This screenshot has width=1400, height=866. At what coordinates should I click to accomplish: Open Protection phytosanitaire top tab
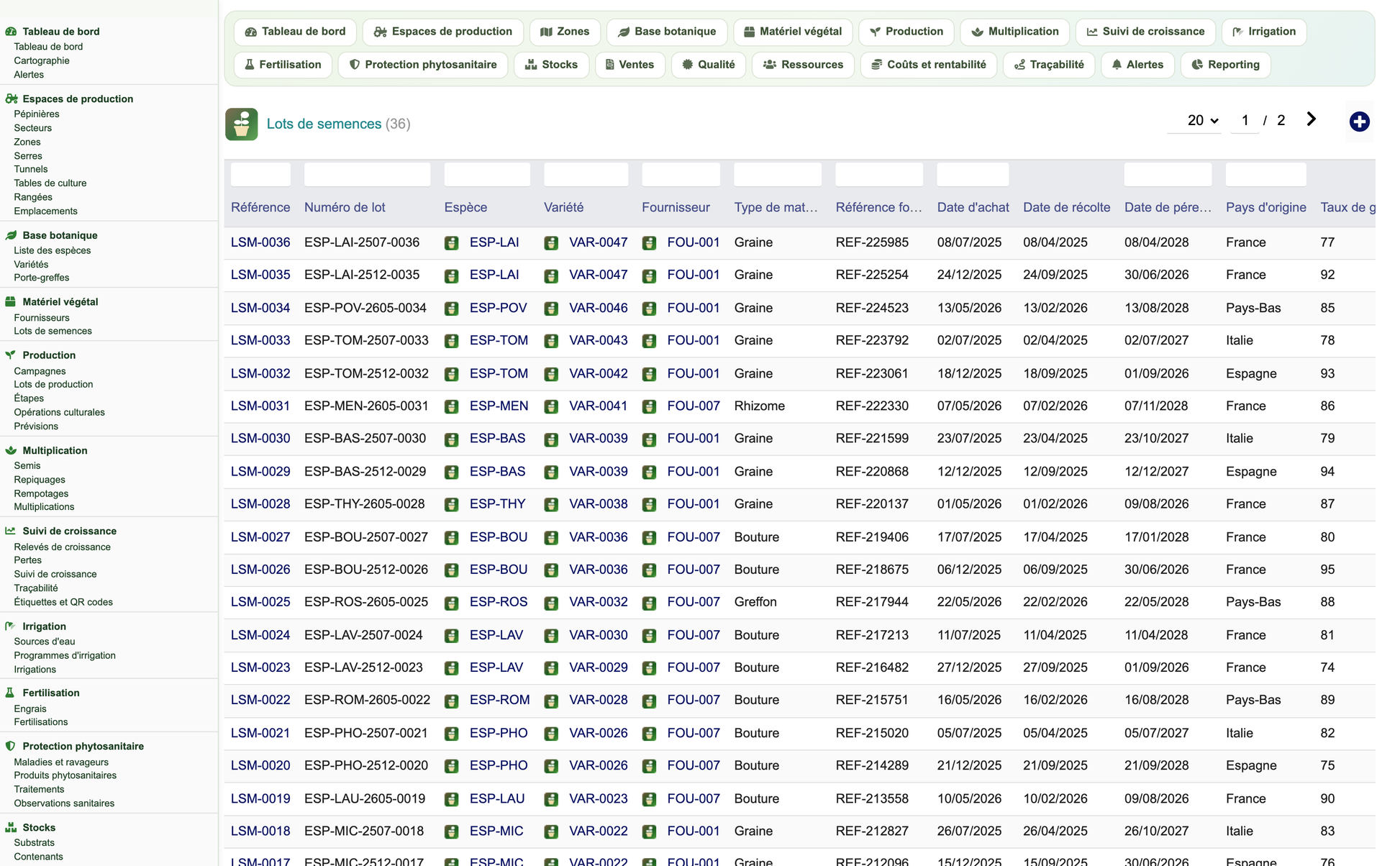423,65
